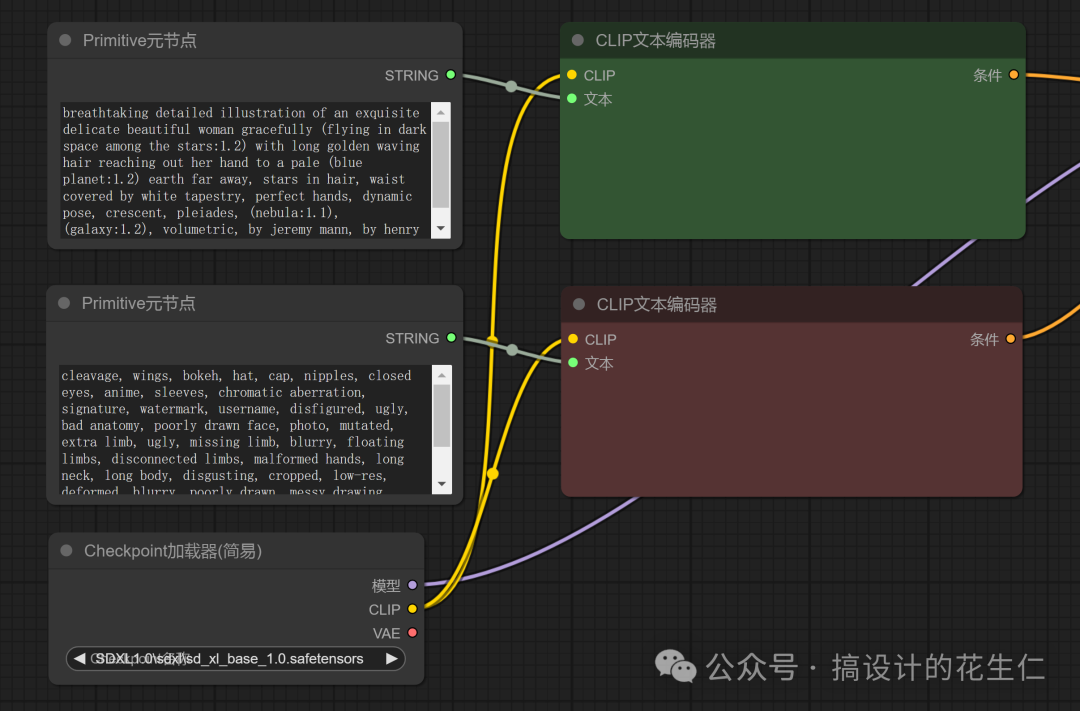Select next checkpoint with the right arrow
Viewport: 1080px width, 711px height.
(x=391, y=659)
